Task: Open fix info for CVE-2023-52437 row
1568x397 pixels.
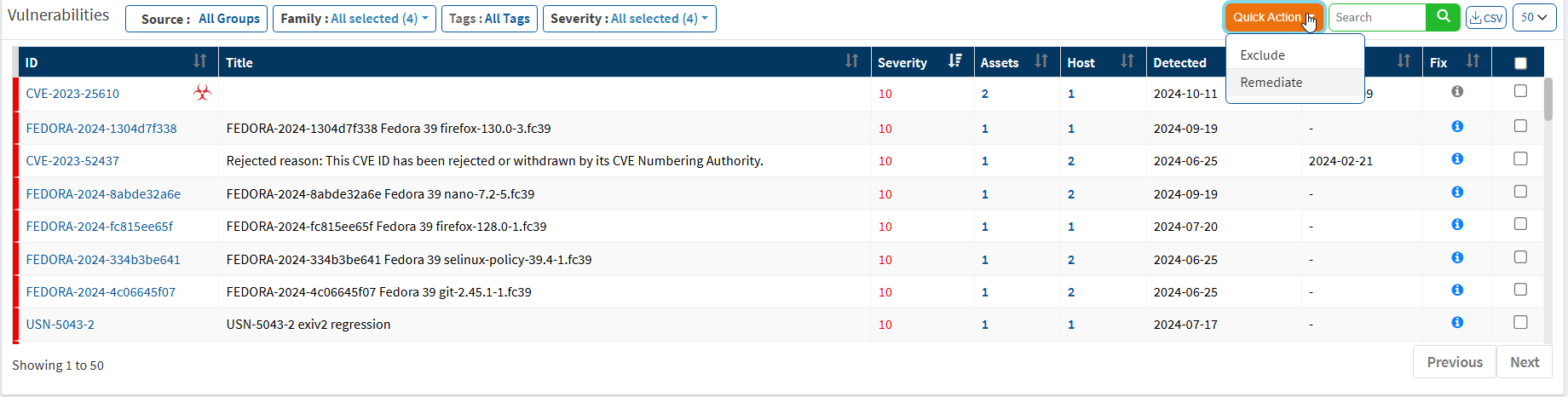Action: [1457, 159]
